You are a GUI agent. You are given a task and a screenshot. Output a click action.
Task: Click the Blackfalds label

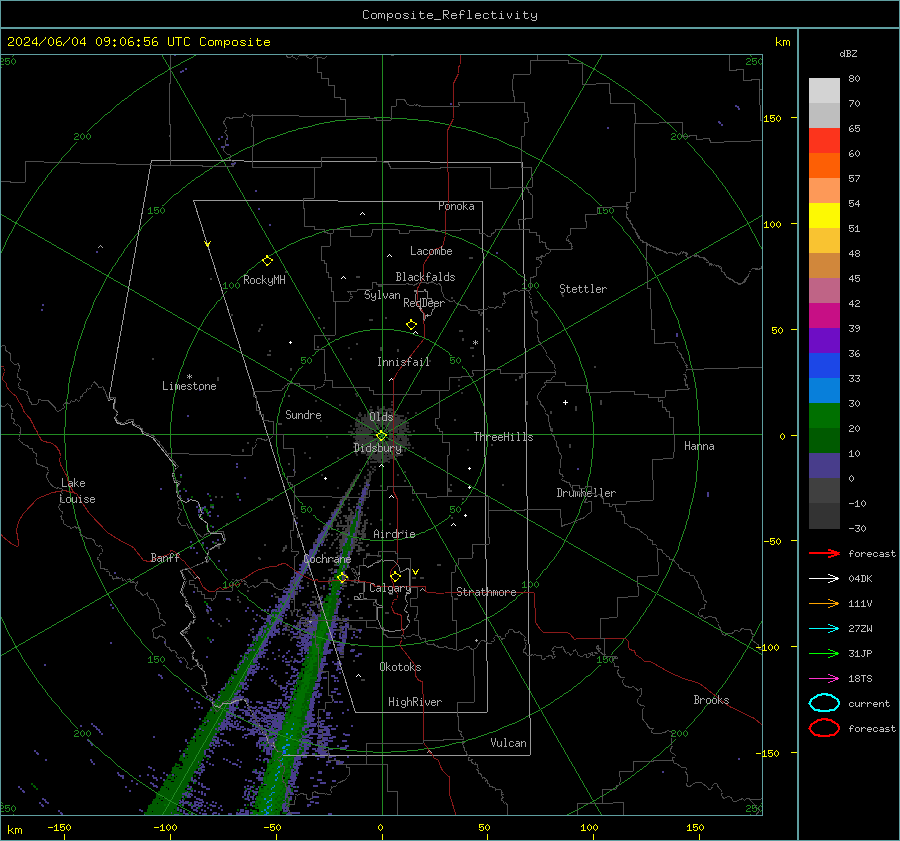click(425, 277)
